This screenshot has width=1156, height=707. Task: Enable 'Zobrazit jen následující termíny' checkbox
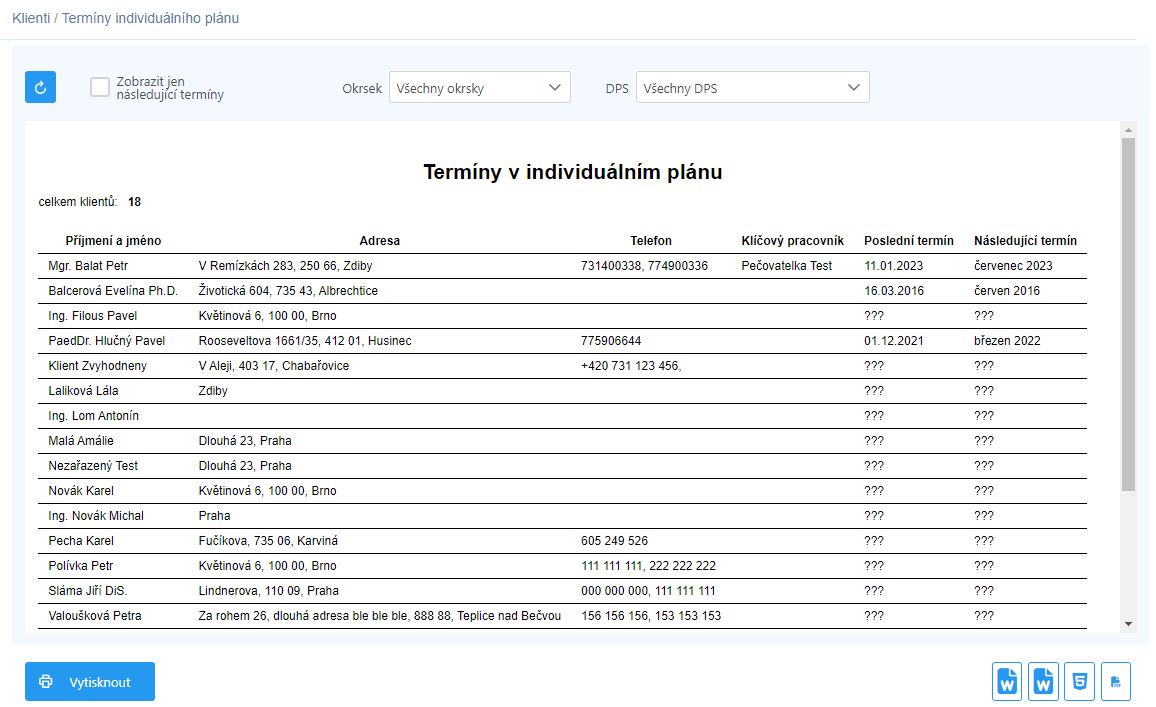point(100,87)
